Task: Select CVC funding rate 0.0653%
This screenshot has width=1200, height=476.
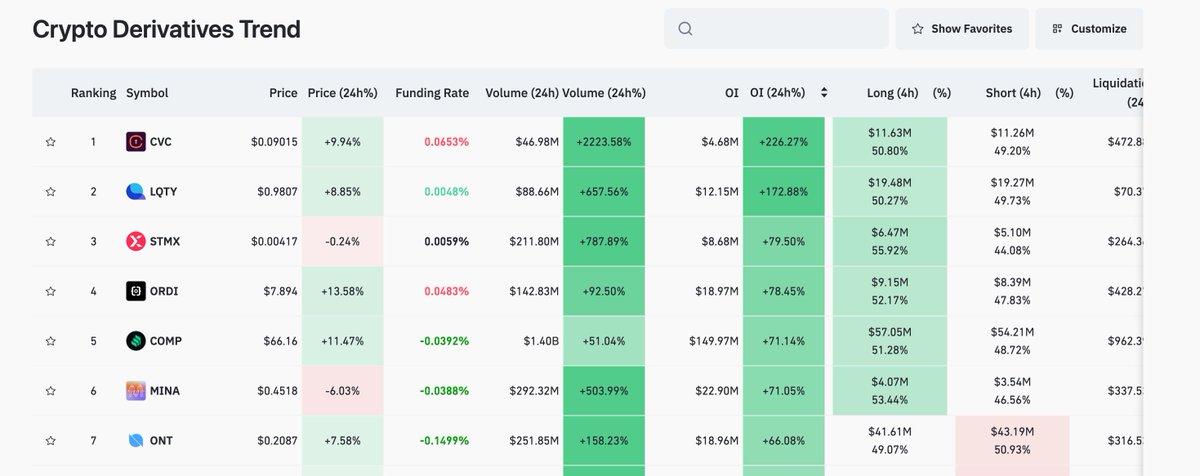Action: [446, 142]
